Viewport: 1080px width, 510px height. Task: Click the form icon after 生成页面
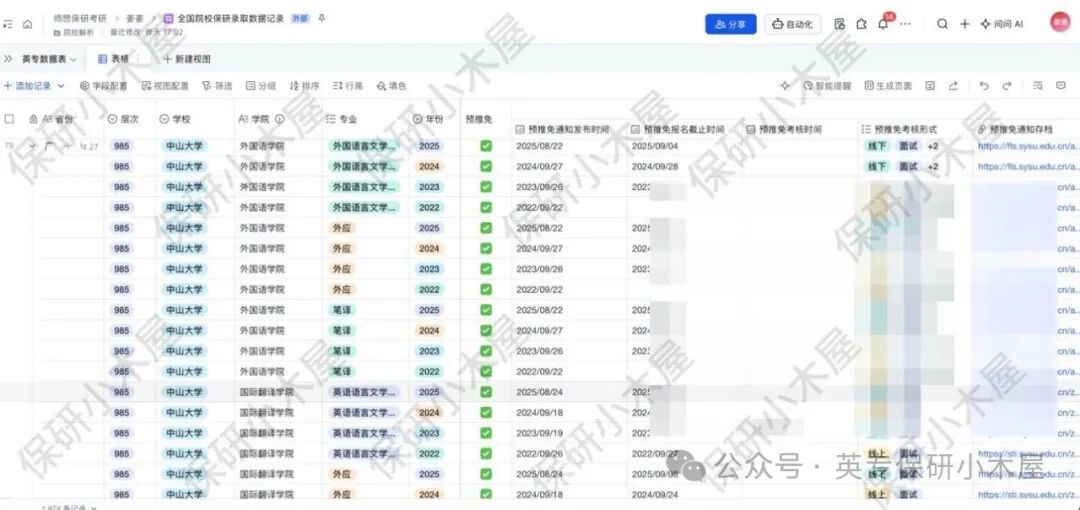[930, 86]
